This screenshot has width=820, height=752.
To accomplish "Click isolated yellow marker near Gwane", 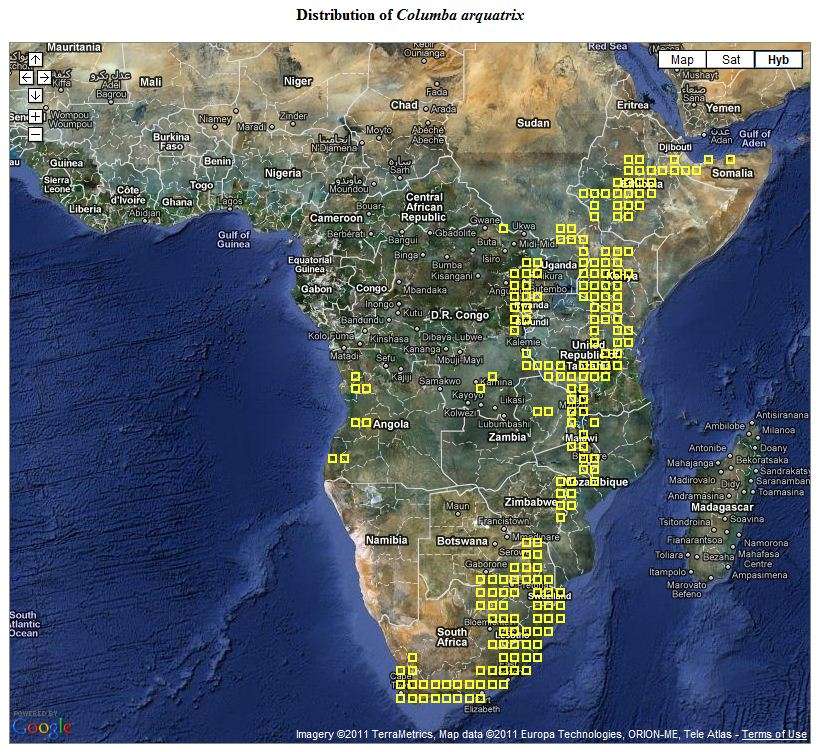I will pos(504,229).
